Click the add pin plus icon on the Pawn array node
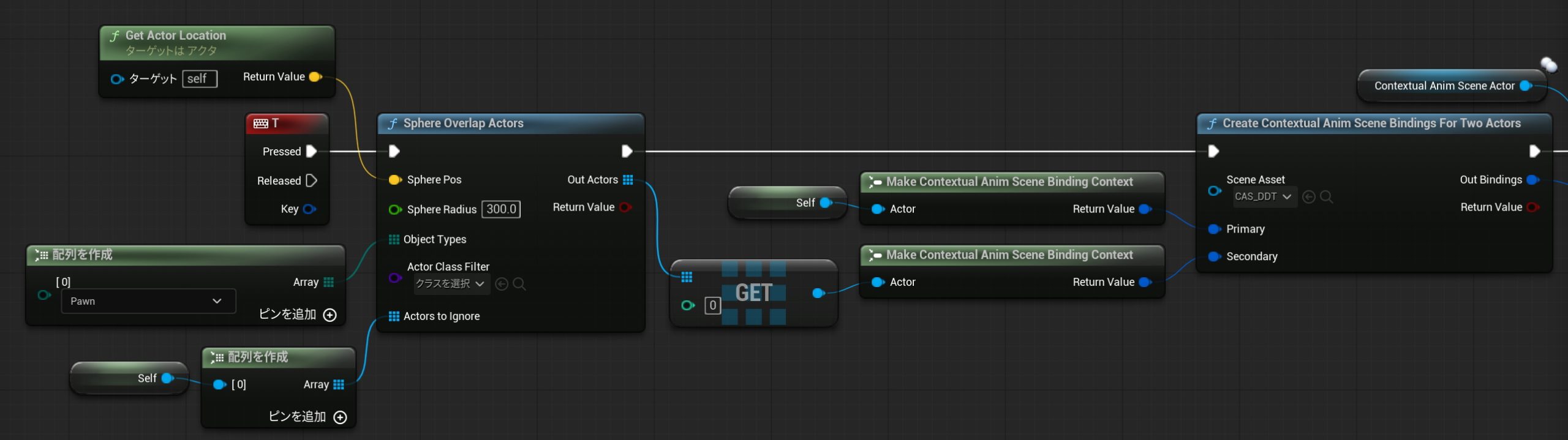Image resolution: width=1568 pixels, height=440 pixels. [330, 315]
